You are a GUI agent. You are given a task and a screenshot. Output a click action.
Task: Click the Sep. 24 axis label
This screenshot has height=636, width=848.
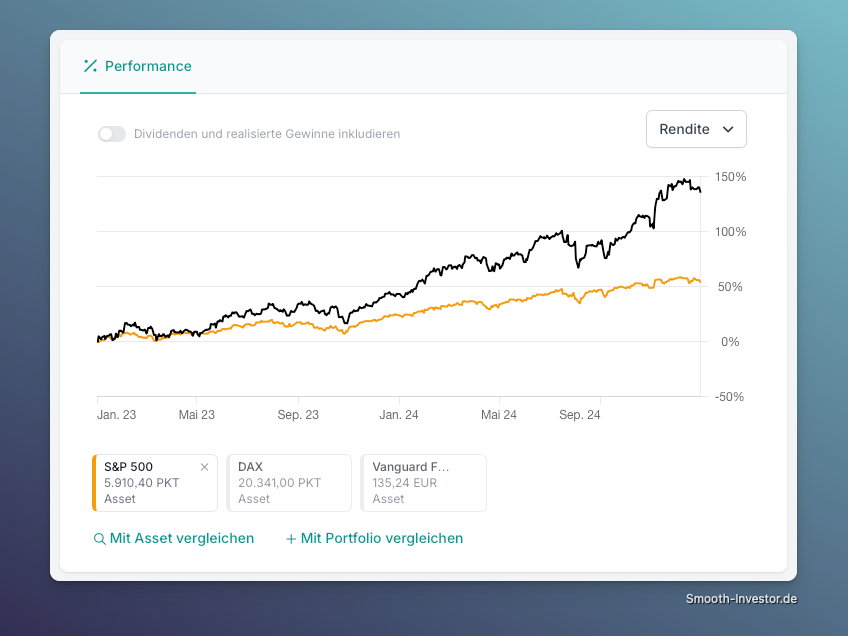tap(580, 415)
